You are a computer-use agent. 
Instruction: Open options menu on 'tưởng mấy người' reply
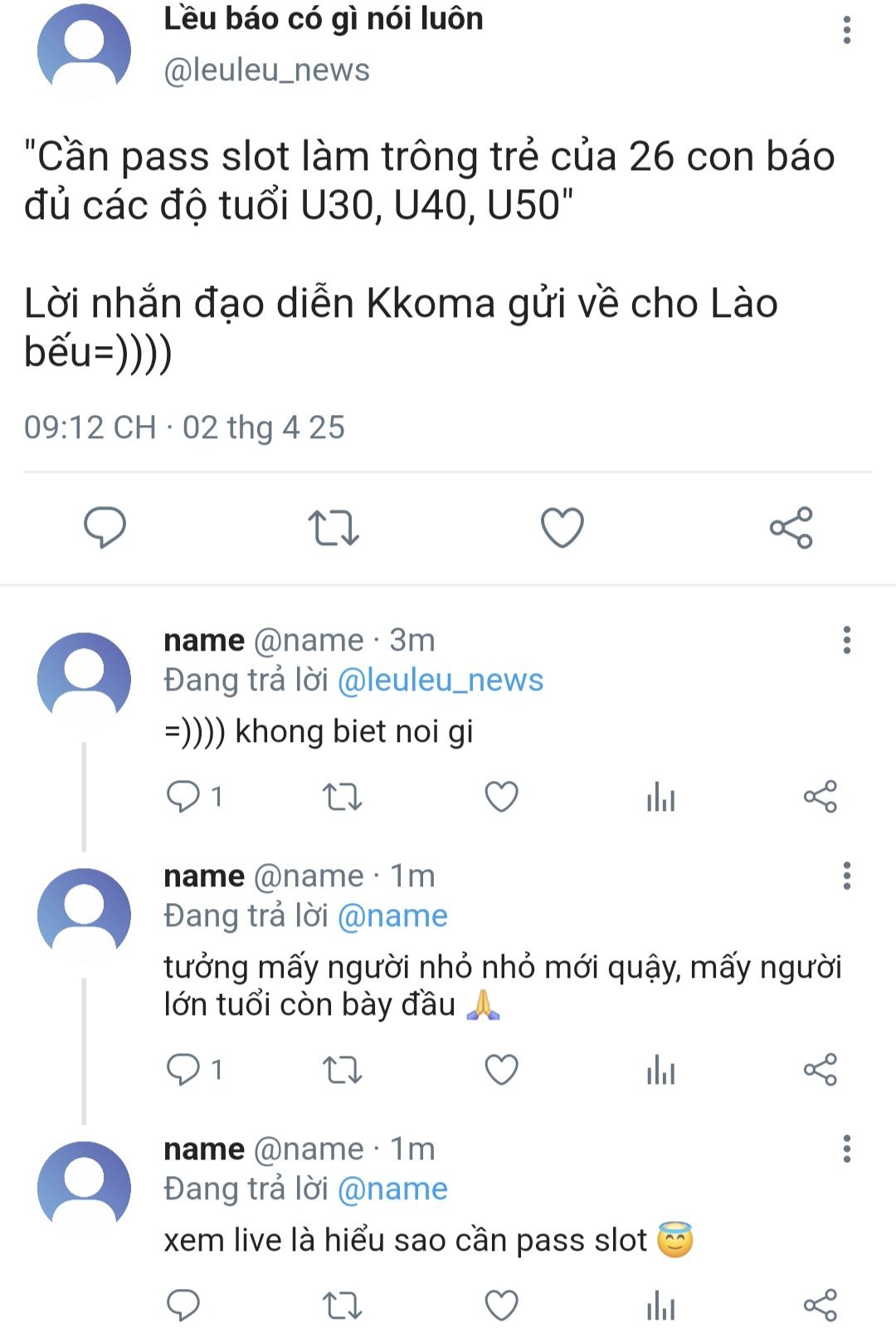click(846, 876)
